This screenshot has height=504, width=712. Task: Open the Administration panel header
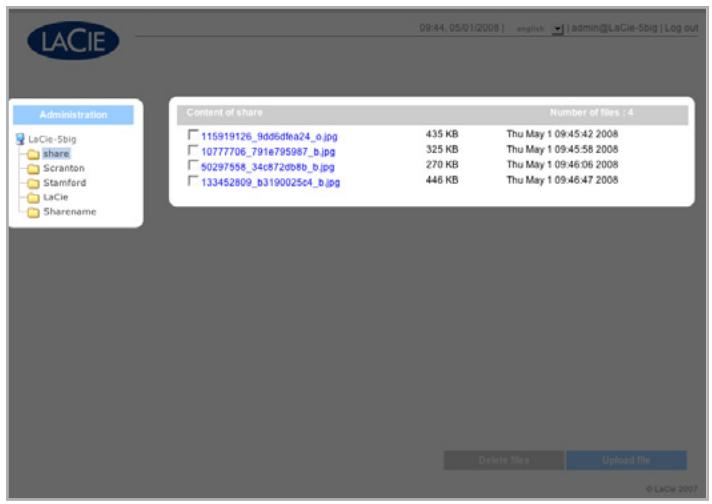(x=73, y=115)
